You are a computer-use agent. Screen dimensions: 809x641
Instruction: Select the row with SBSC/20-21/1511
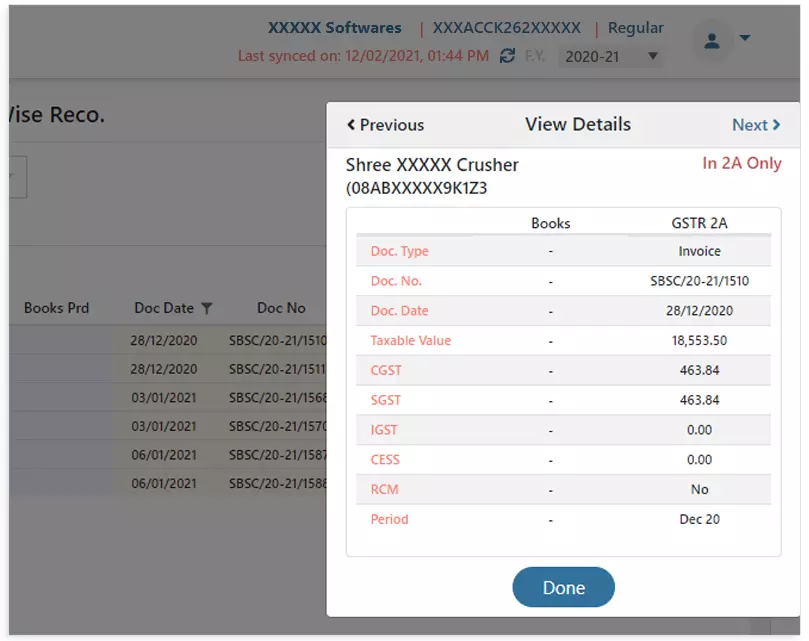(277, 368)
